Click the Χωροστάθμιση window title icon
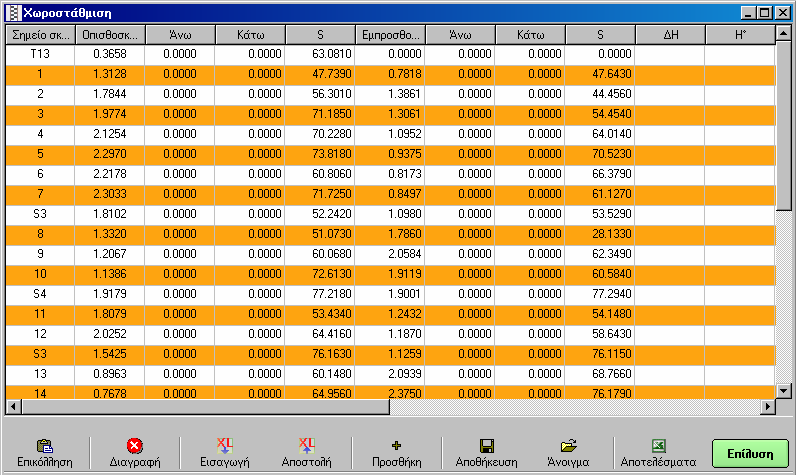Viewport: 796px width, 475px height. pyautogui.click(x=14, y=13)
